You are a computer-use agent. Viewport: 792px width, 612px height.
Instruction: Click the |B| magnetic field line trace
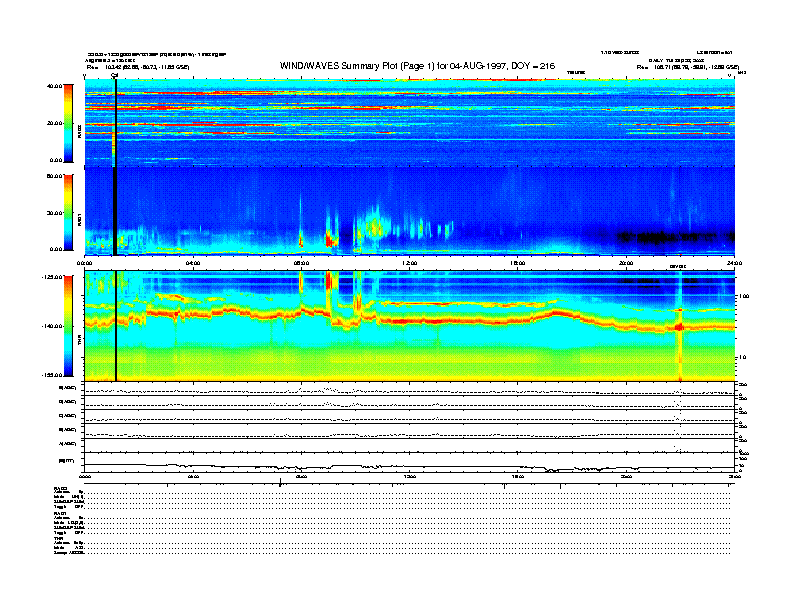click(410, 467)
